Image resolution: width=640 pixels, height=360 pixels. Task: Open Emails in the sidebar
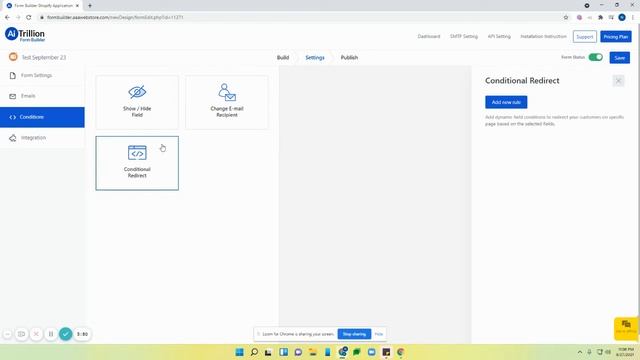42,96
